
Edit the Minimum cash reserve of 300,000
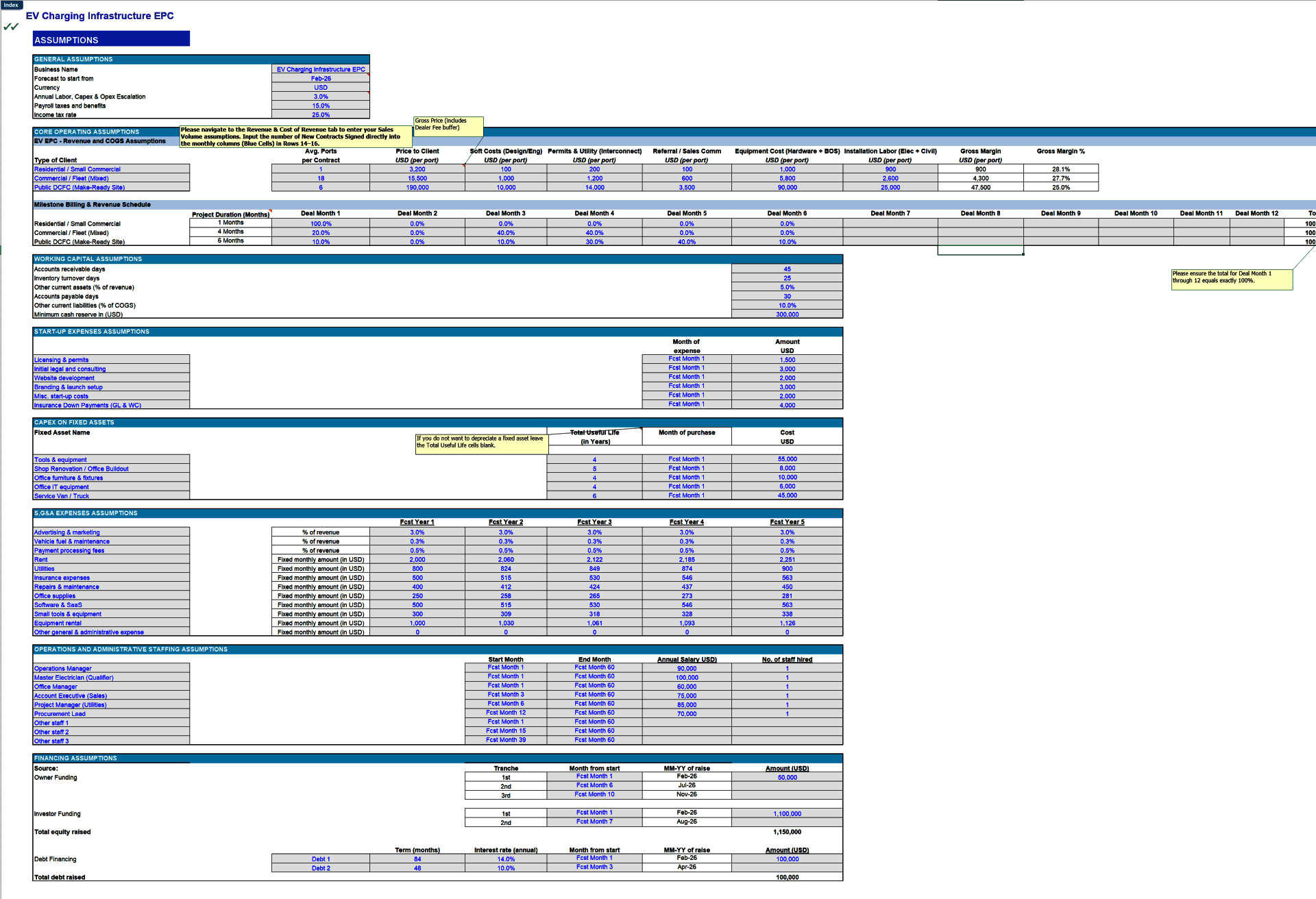click(x=787, y=314)
